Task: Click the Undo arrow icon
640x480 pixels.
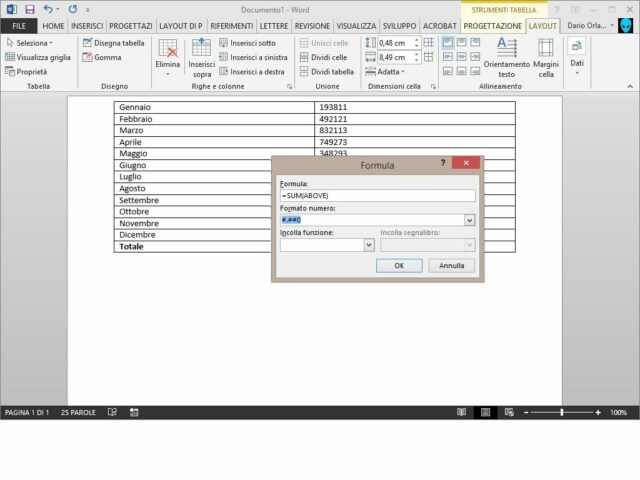Action: (48, 9)
